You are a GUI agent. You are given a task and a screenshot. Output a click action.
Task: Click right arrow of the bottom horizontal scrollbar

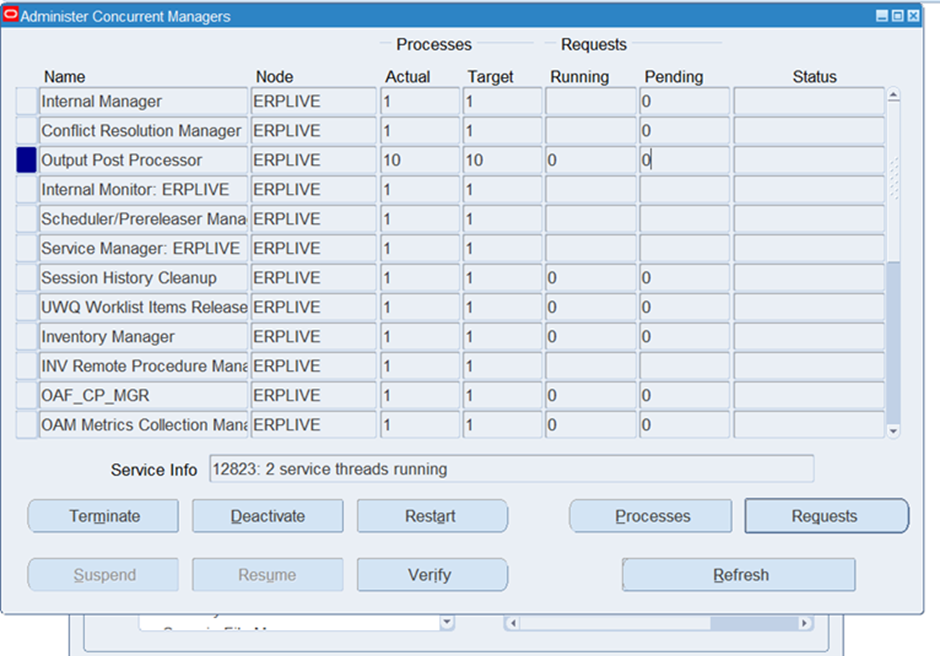804,623
